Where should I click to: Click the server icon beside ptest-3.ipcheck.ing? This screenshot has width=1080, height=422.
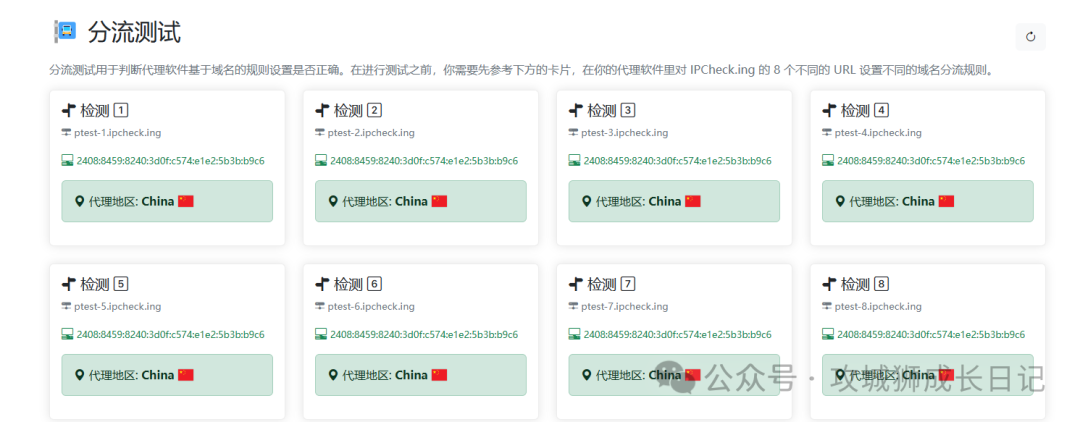pyautogui.click(x=573, y=133)
